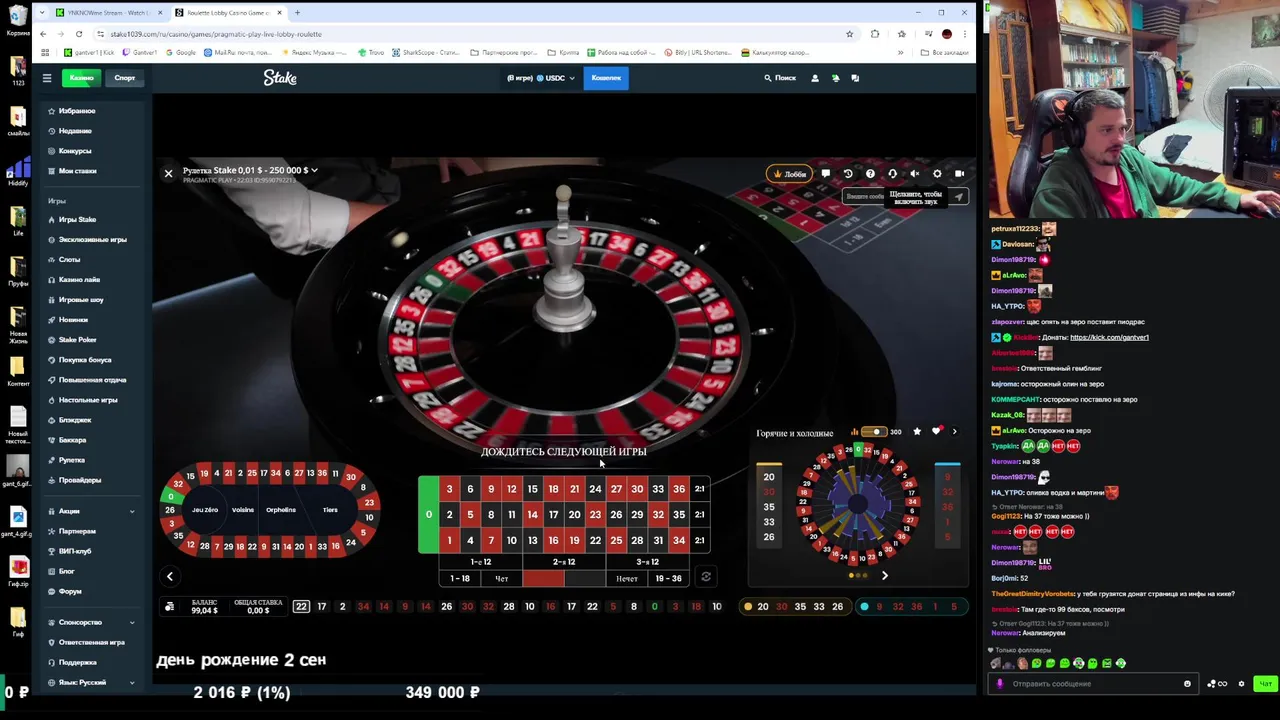This screenshot has width=1280, height=720.
Task: Switch to the YNKNOWme Stream browser tab
Action: [x=106, y=13]
